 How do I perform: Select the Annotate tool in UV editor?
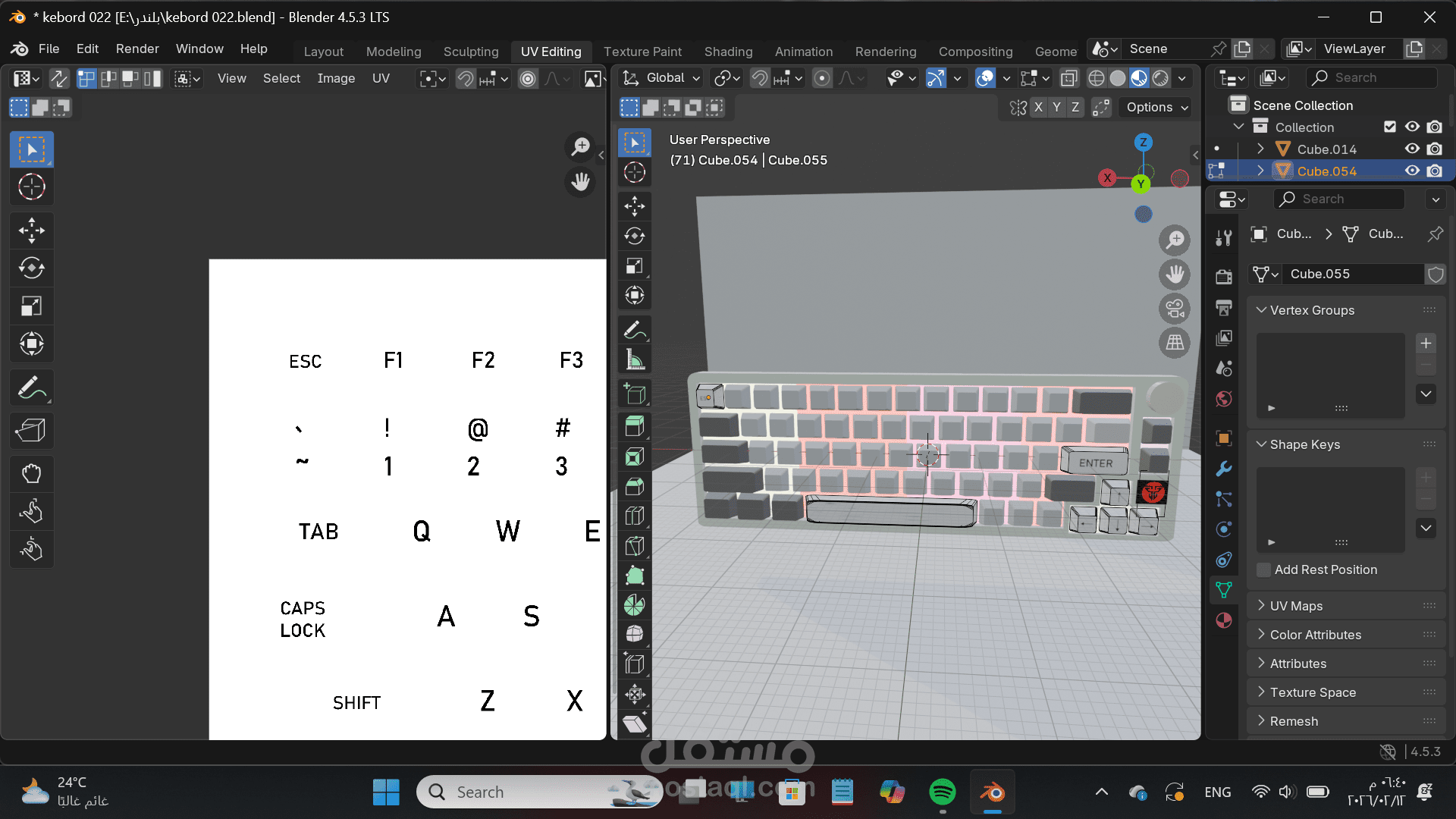[x=31, y=388]
